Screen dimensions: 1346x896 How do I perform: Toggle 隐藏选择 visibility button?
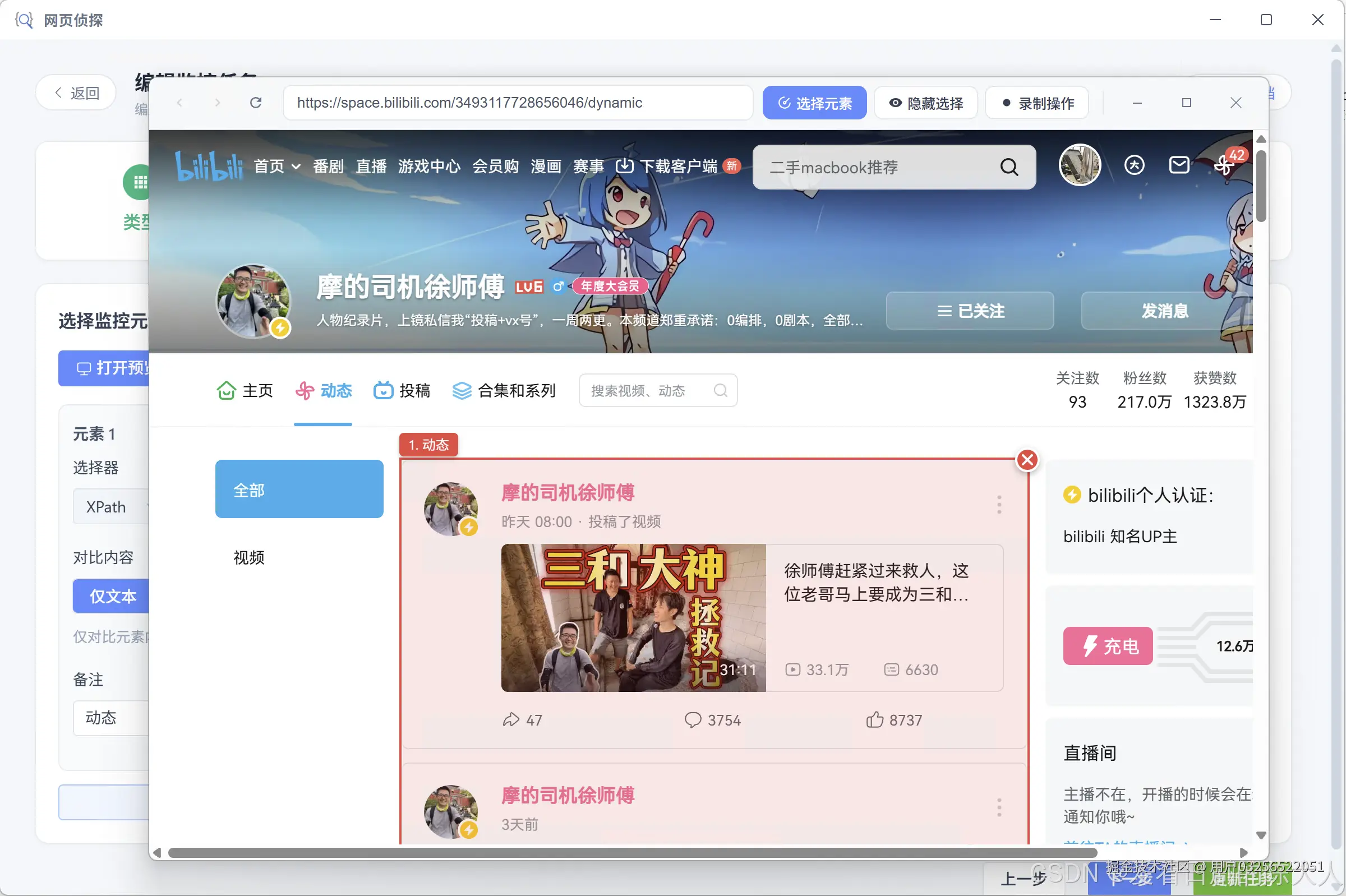click(926, 103)
